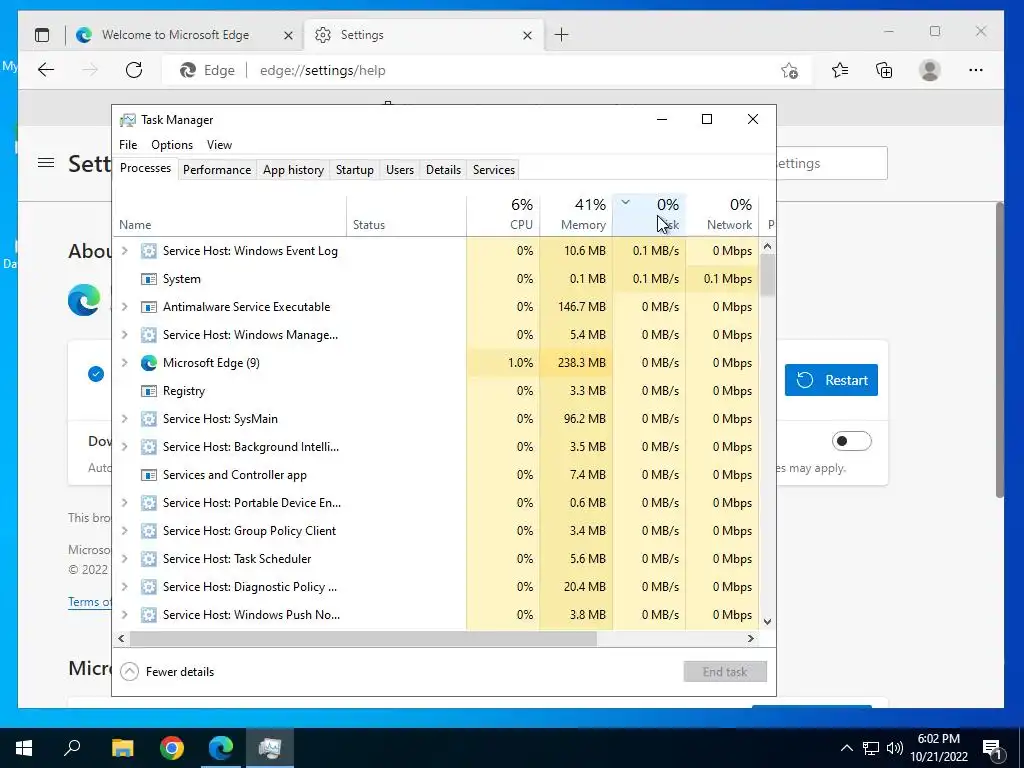This screenshot has width=1024, height=768.
Task: Expand Service Host: SysMain
Action: (x=125, y=419)
